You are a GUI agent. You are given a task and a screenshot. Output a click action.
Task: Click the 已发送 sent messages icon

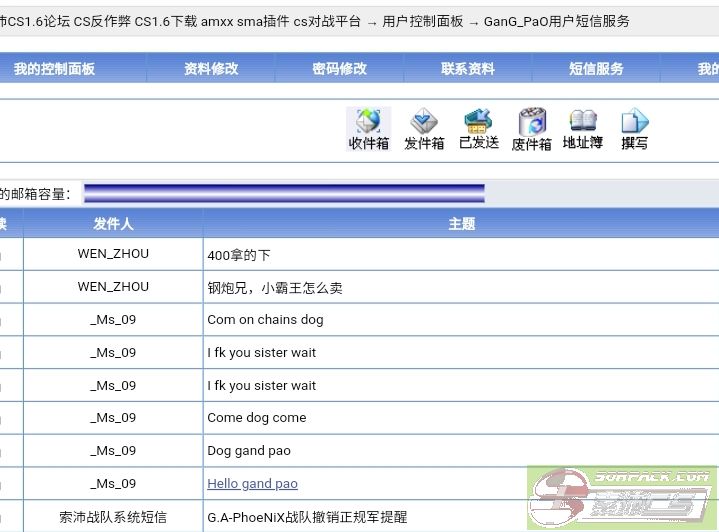[x=478, y=129]
